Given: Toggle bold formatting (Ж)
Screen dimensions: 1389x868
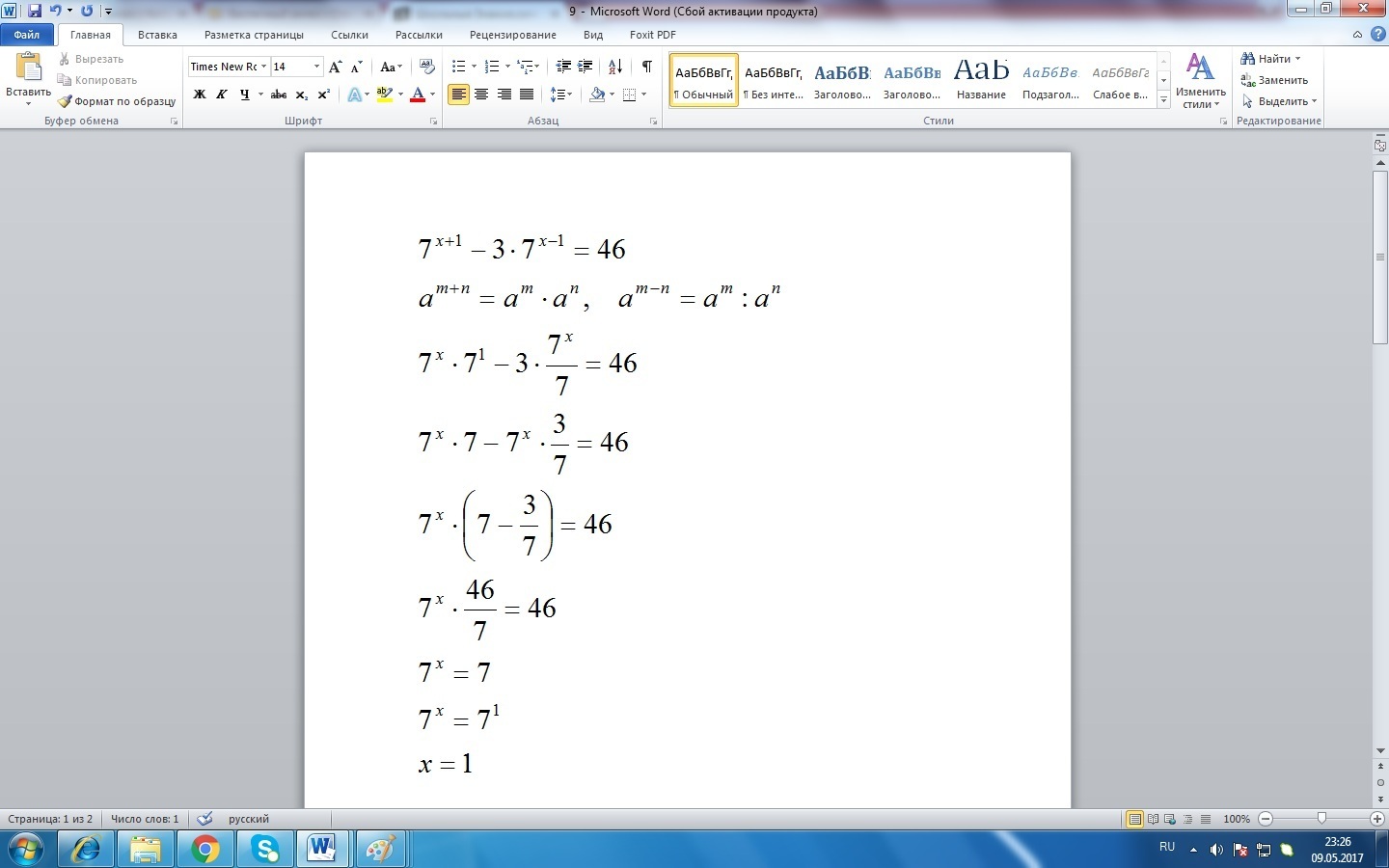Looking at the screenshot, I should coord(200,95).
